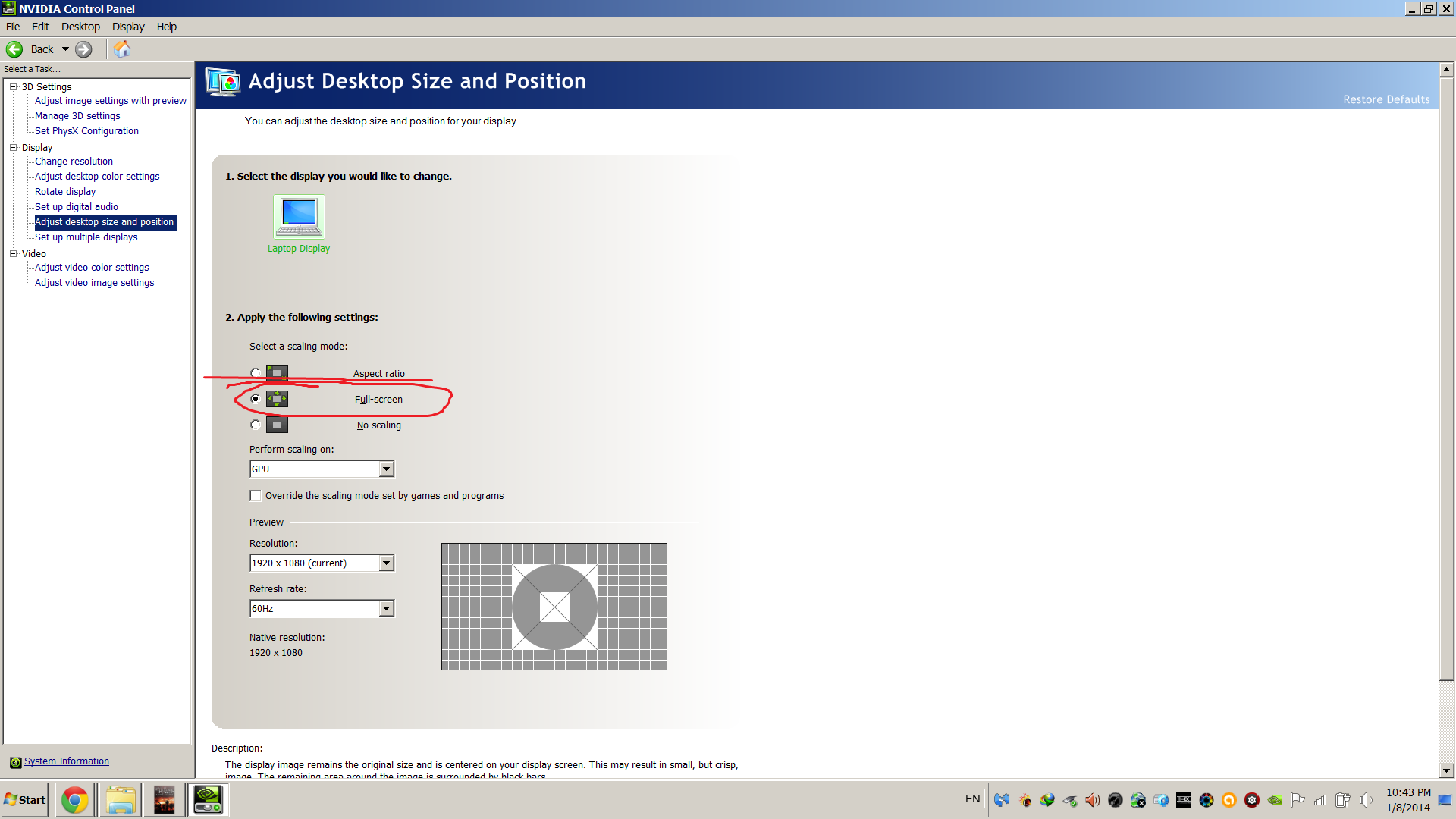1456x819 pixels.
Task: Collapse the Display tree node
Action: (x=13, y=148)
